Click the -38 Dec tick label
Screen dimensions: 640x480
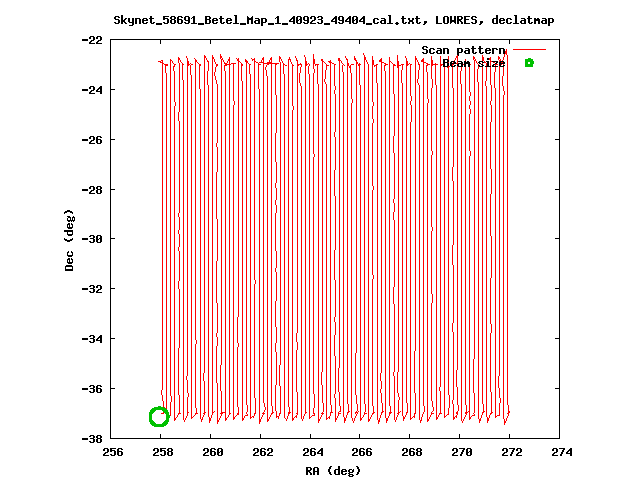[x=92, y=439]
